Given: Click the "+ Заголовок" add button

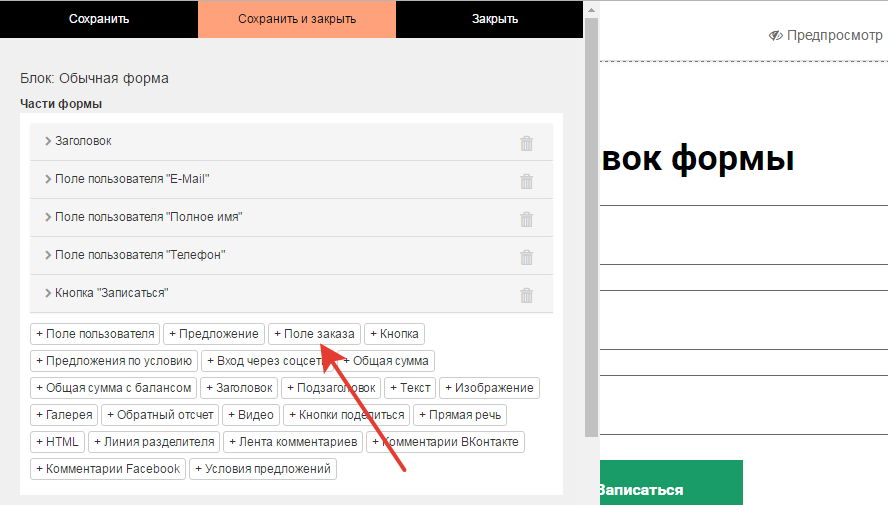Looking at the screenshot, I should coord(239,388).
